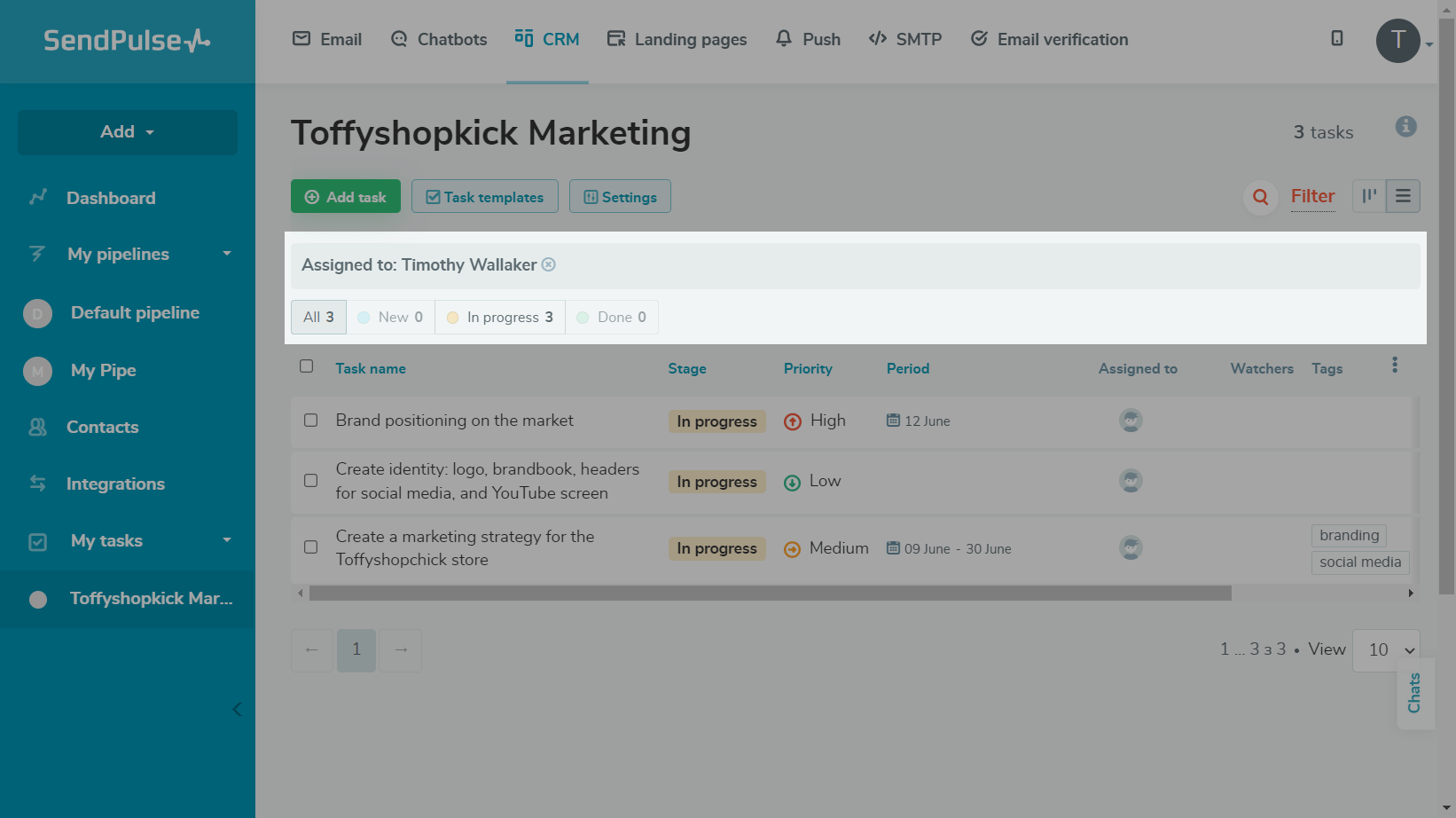Open the Task templates button
Screen dimensions: 1456x818
click(x=485, y=197)
